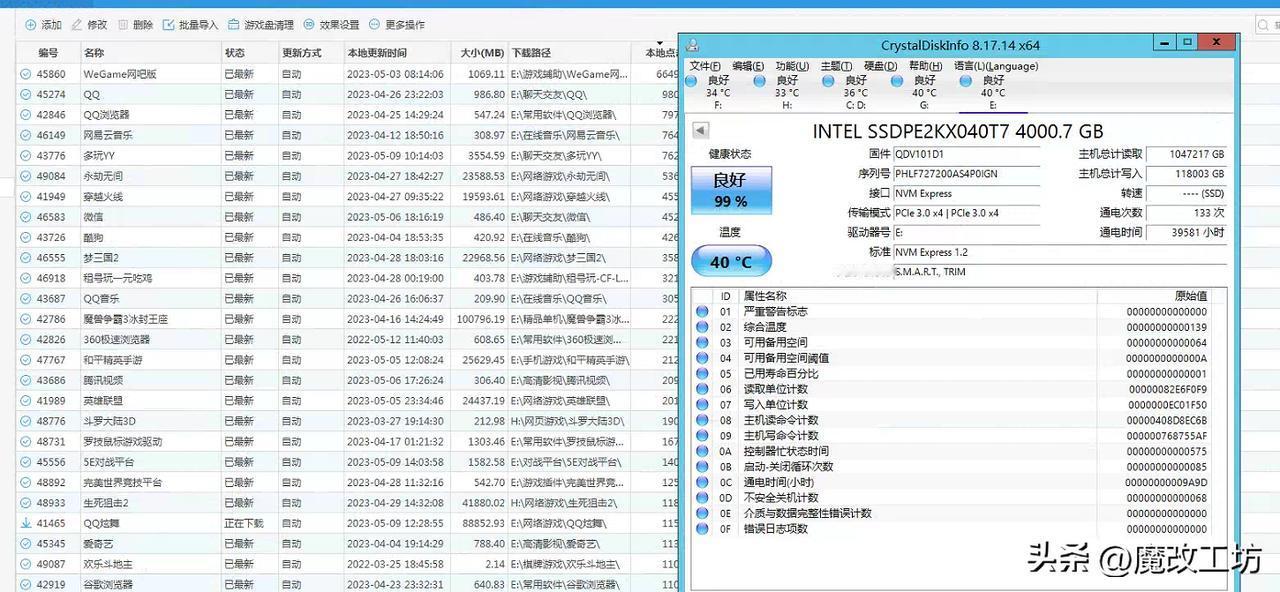Click the serial number field PHLF727200AS4P0IGN

tap(966, 174)
